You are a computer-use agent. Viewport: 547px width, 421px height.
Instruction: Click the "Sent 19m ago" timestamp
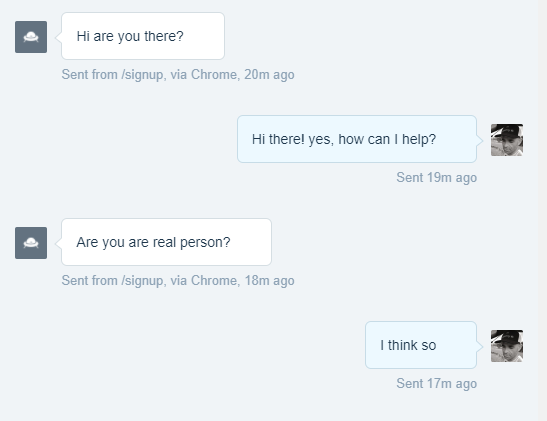(x=436, y=178)
